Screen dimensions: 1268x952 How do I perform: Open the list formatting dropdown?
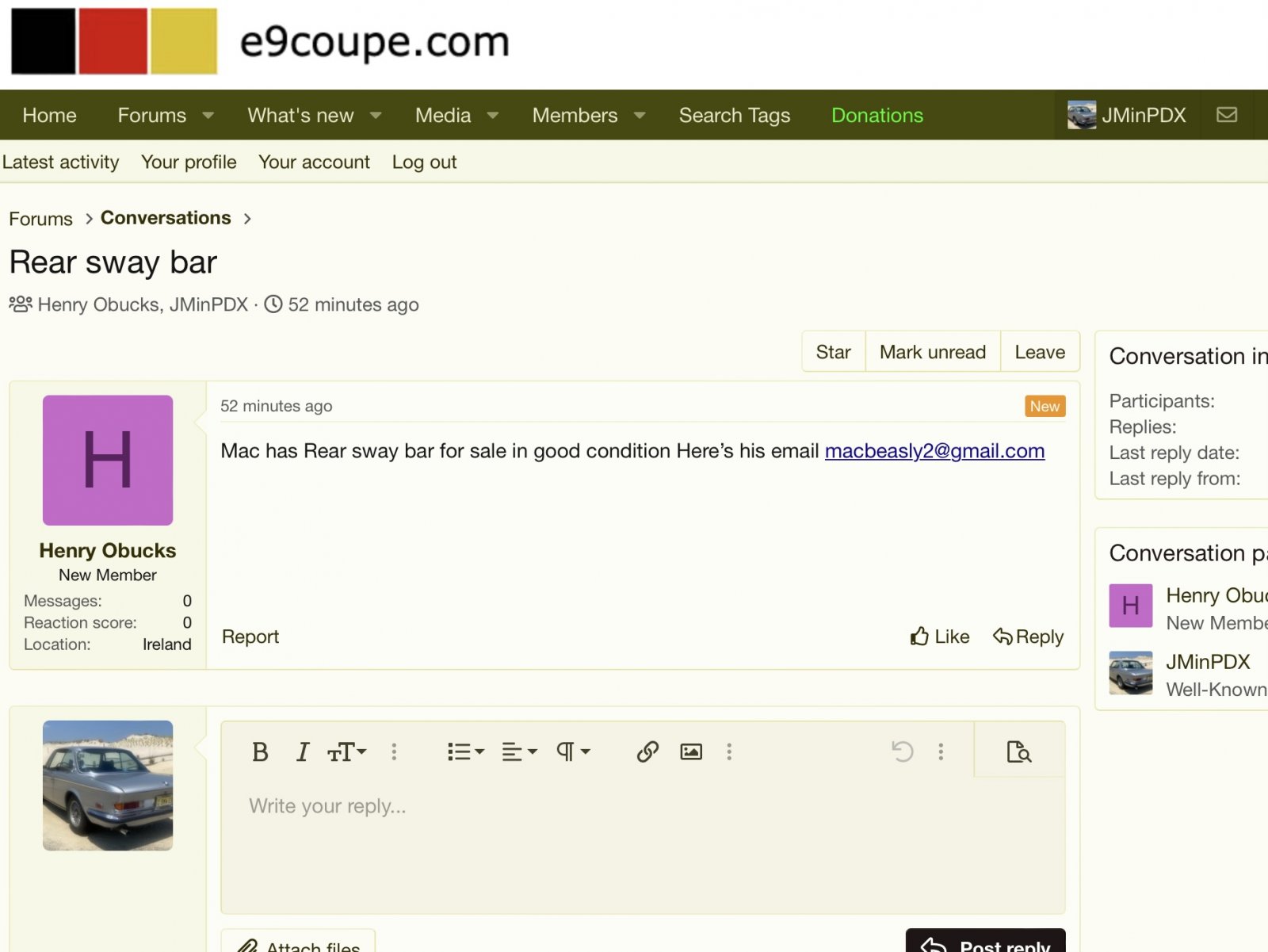pyautogui.click(x=465, y=751)
